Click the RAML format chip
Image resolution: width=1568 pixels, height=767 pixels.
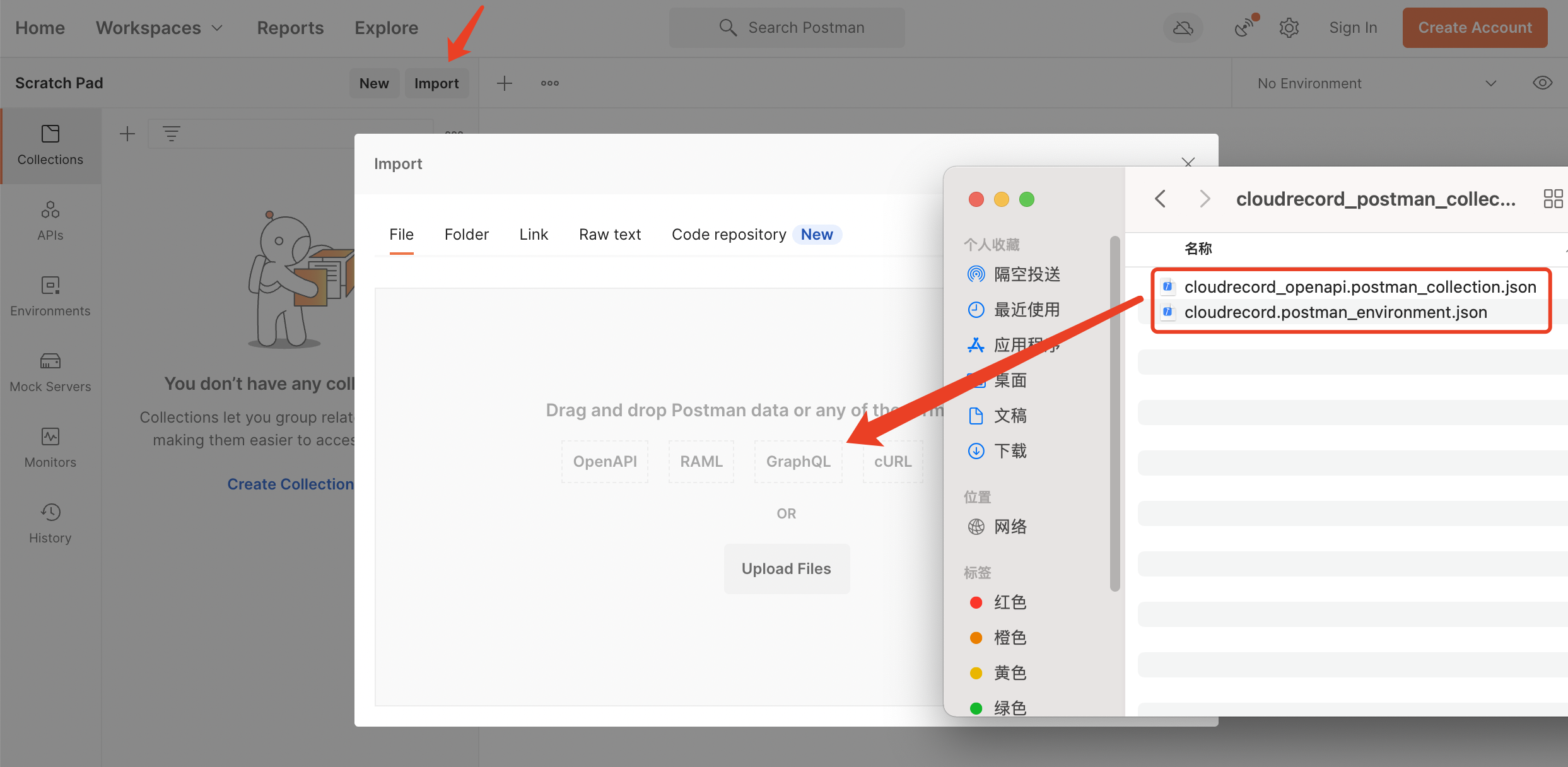[701, 462]
